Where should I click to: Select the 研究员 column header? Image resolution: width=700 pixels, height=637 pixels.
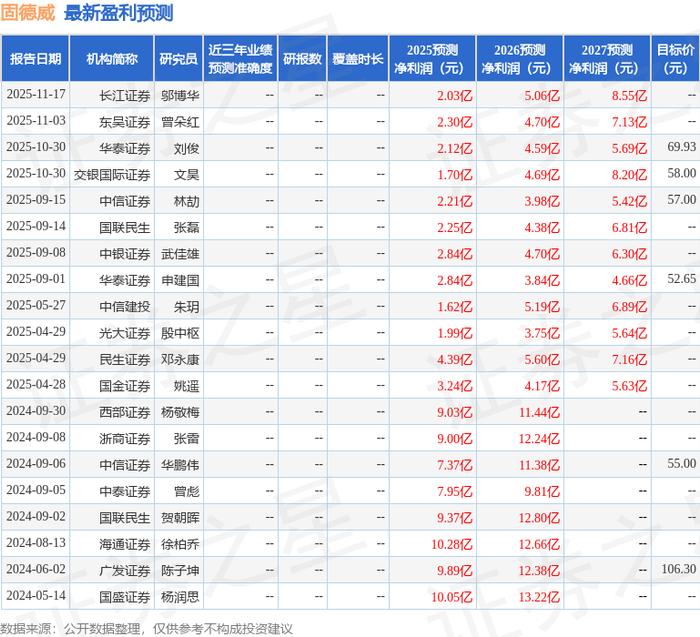(178, 59)
